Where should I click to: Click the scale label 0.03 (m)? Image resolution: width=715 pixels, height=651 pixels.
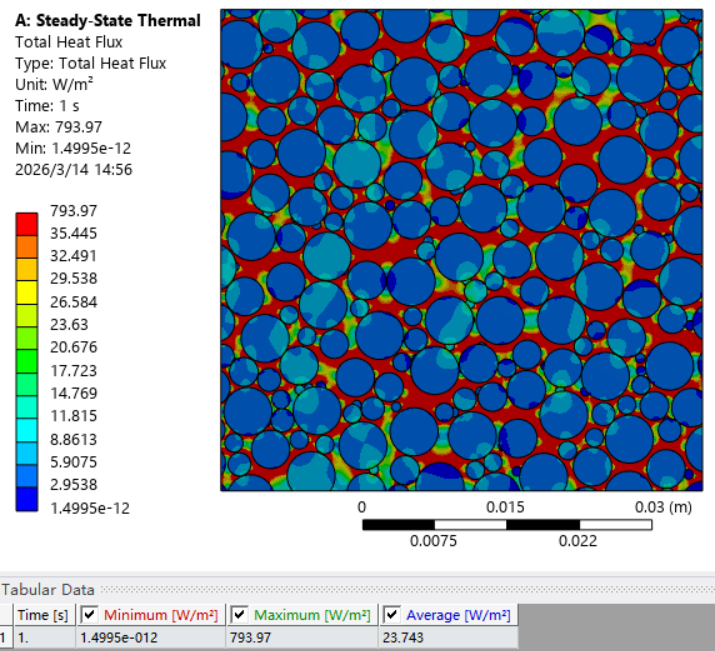tap(663, 507)
